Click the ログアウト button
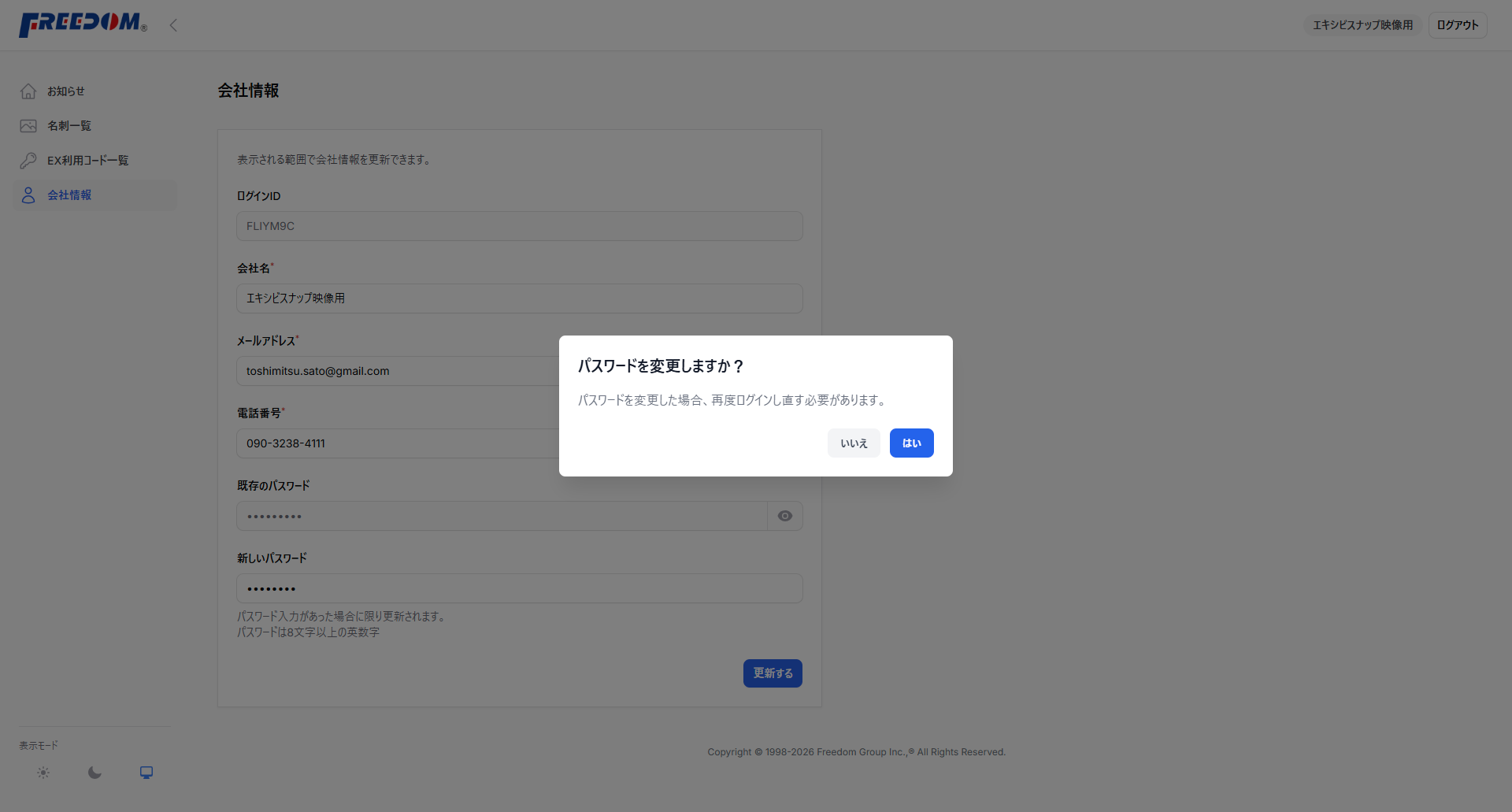 pyautogui.click(x=1458, y=25)
